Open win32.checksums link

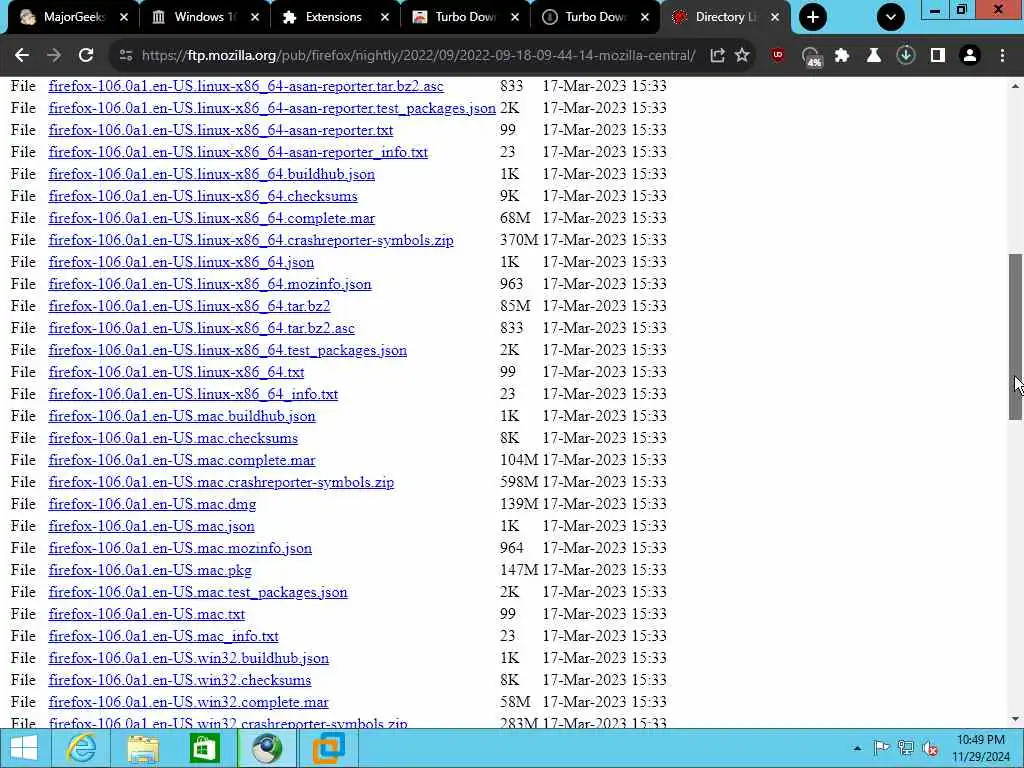point(180,680)
